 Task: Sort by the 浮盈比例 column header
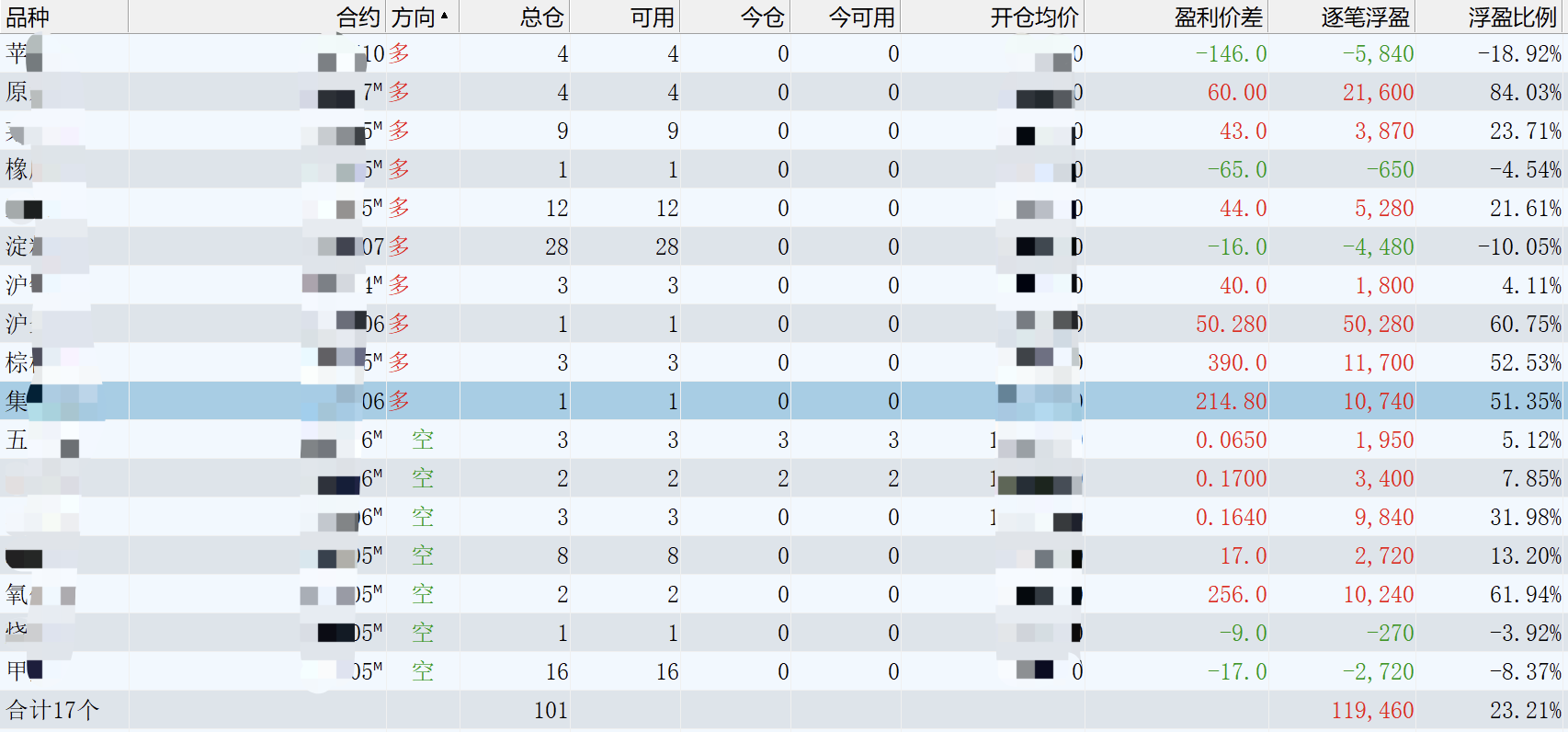pyautogui.click(x=1512, y=17)
